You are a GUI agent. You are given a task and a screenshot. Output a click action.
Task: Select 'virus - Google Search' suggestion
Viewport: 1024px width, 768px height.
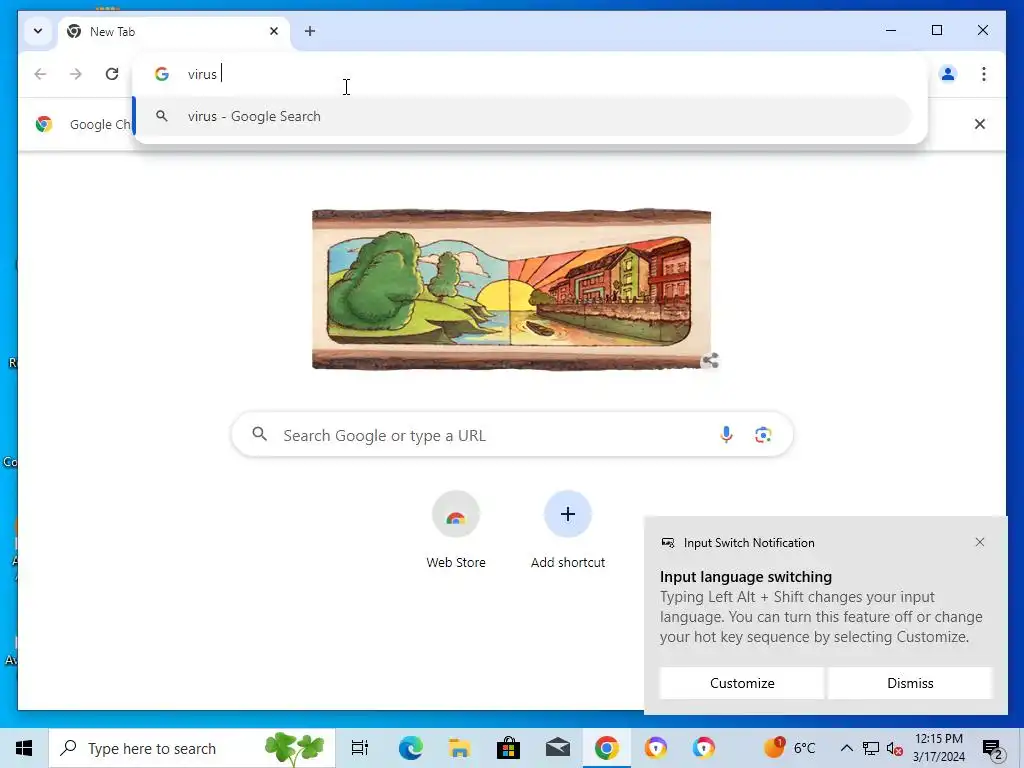click(x=522, y=116)
